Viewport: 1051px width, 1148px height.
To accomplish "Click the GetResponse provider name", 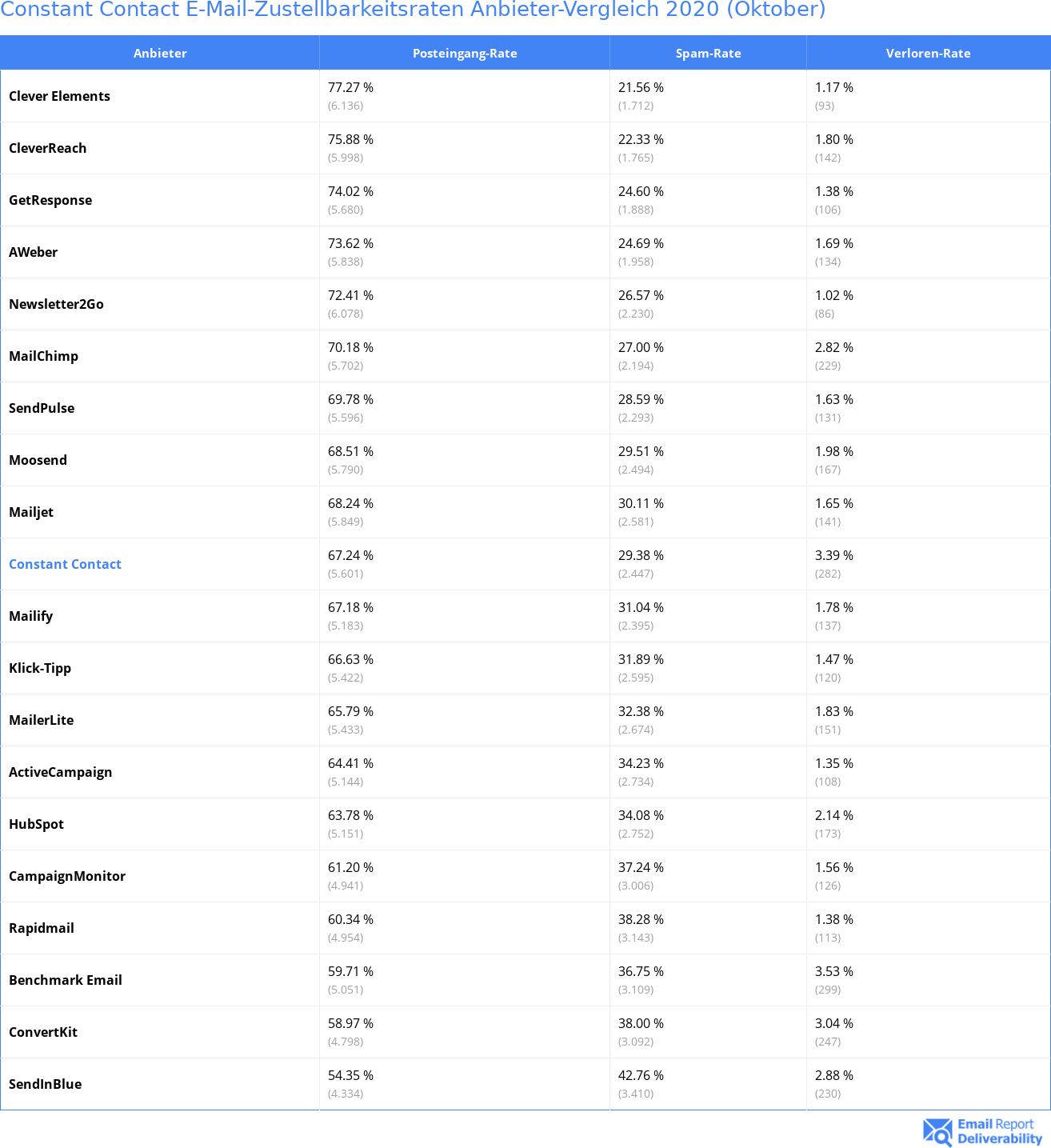I will (50, 200).
